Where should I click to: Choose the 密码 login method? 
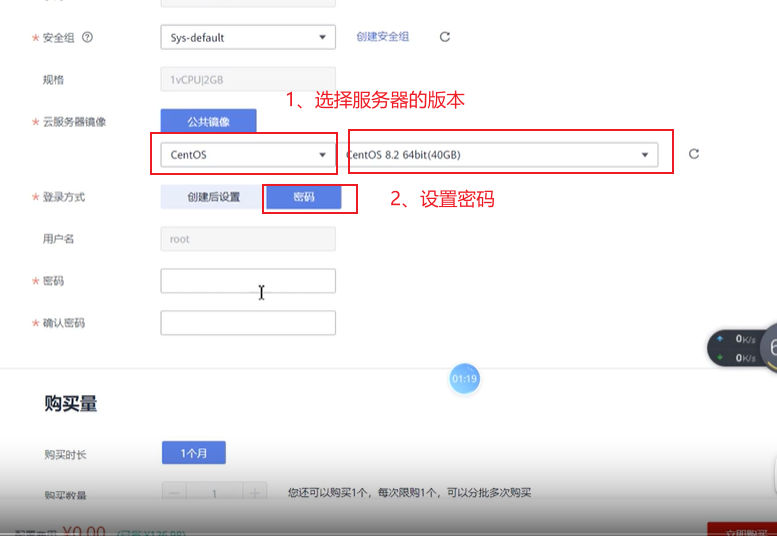point(304,197)
